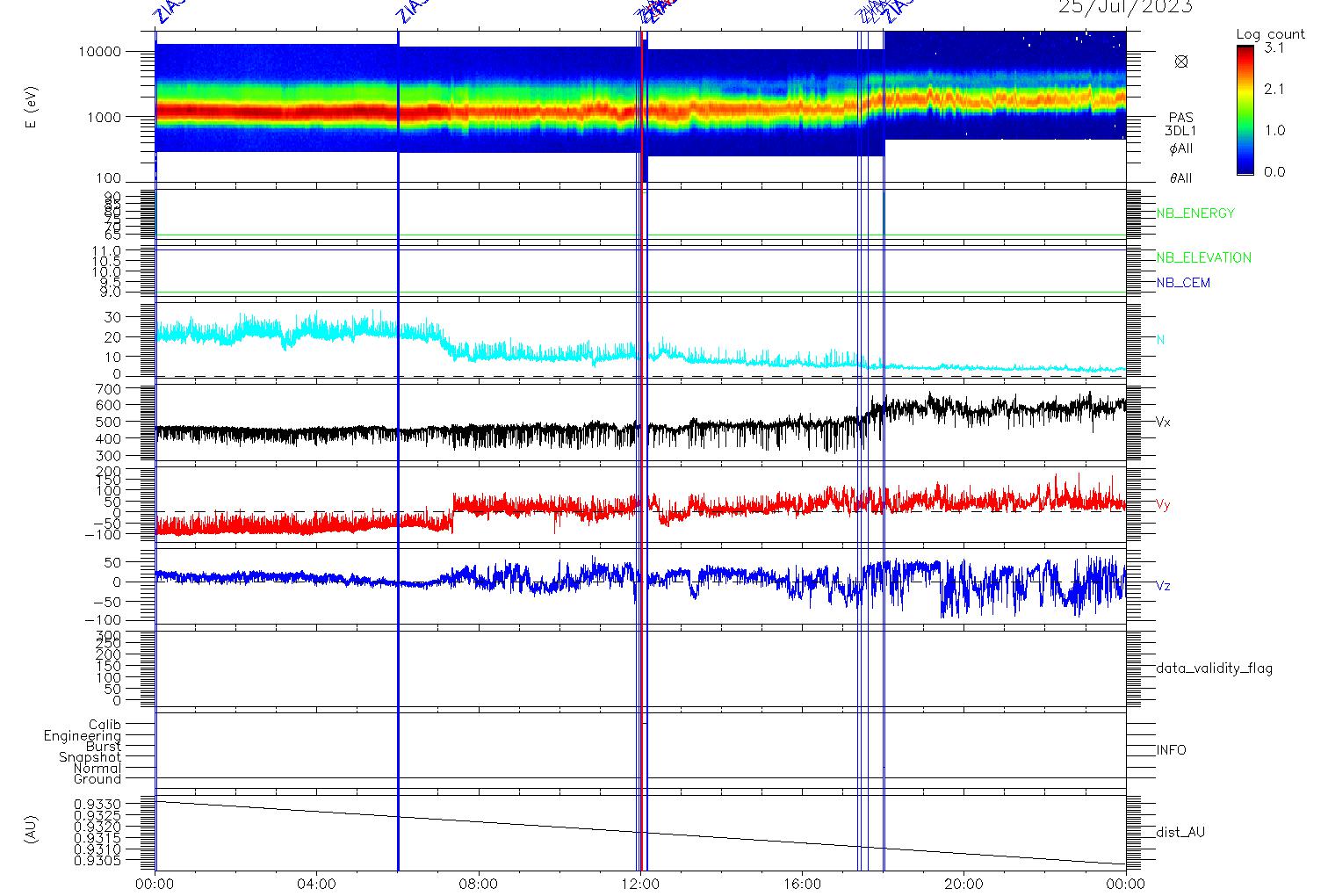Click the NB_ELEVATION series label
1328x896 pixels.
1203,257
